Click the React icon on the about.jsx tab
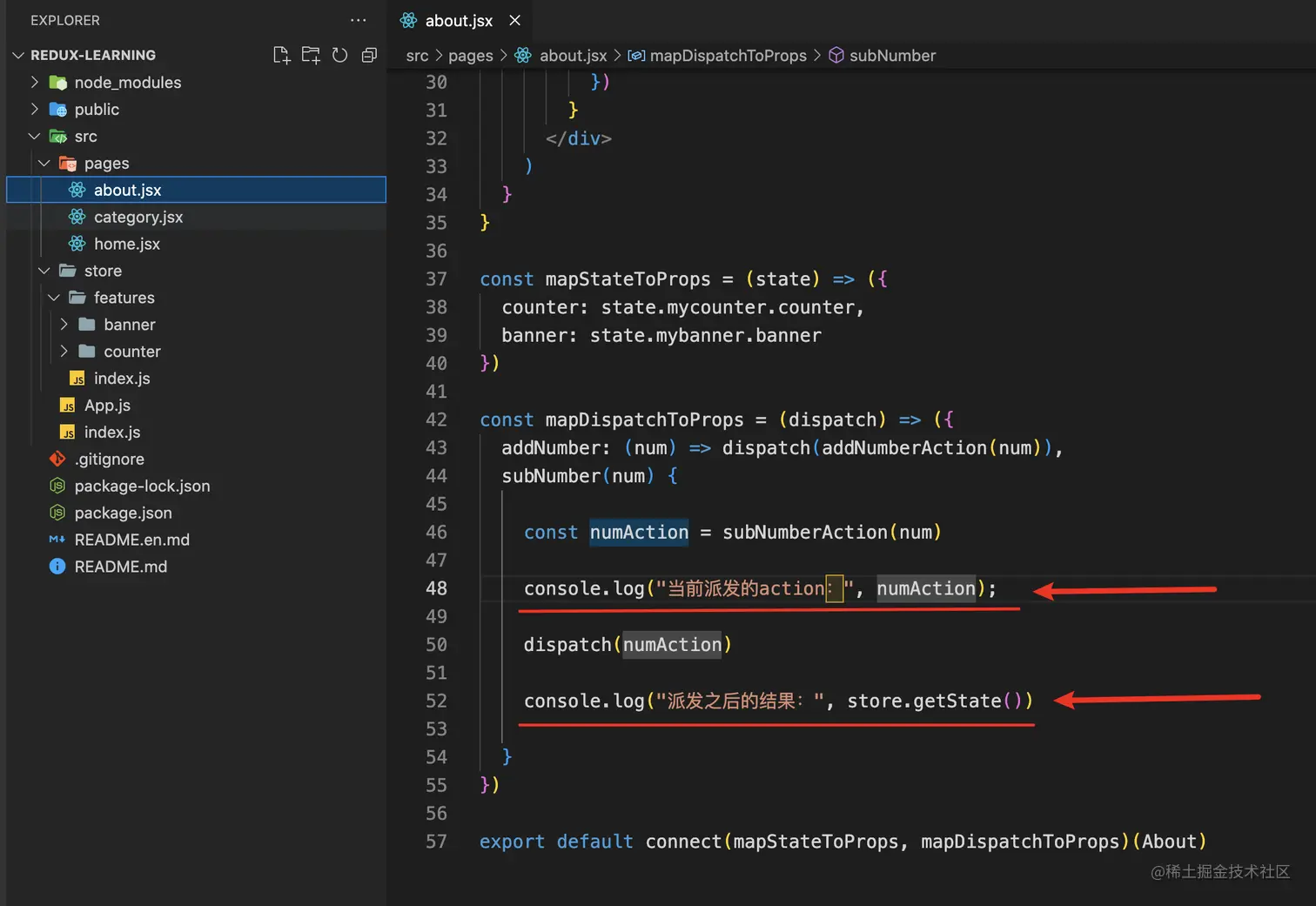 [x=408, y=20]
